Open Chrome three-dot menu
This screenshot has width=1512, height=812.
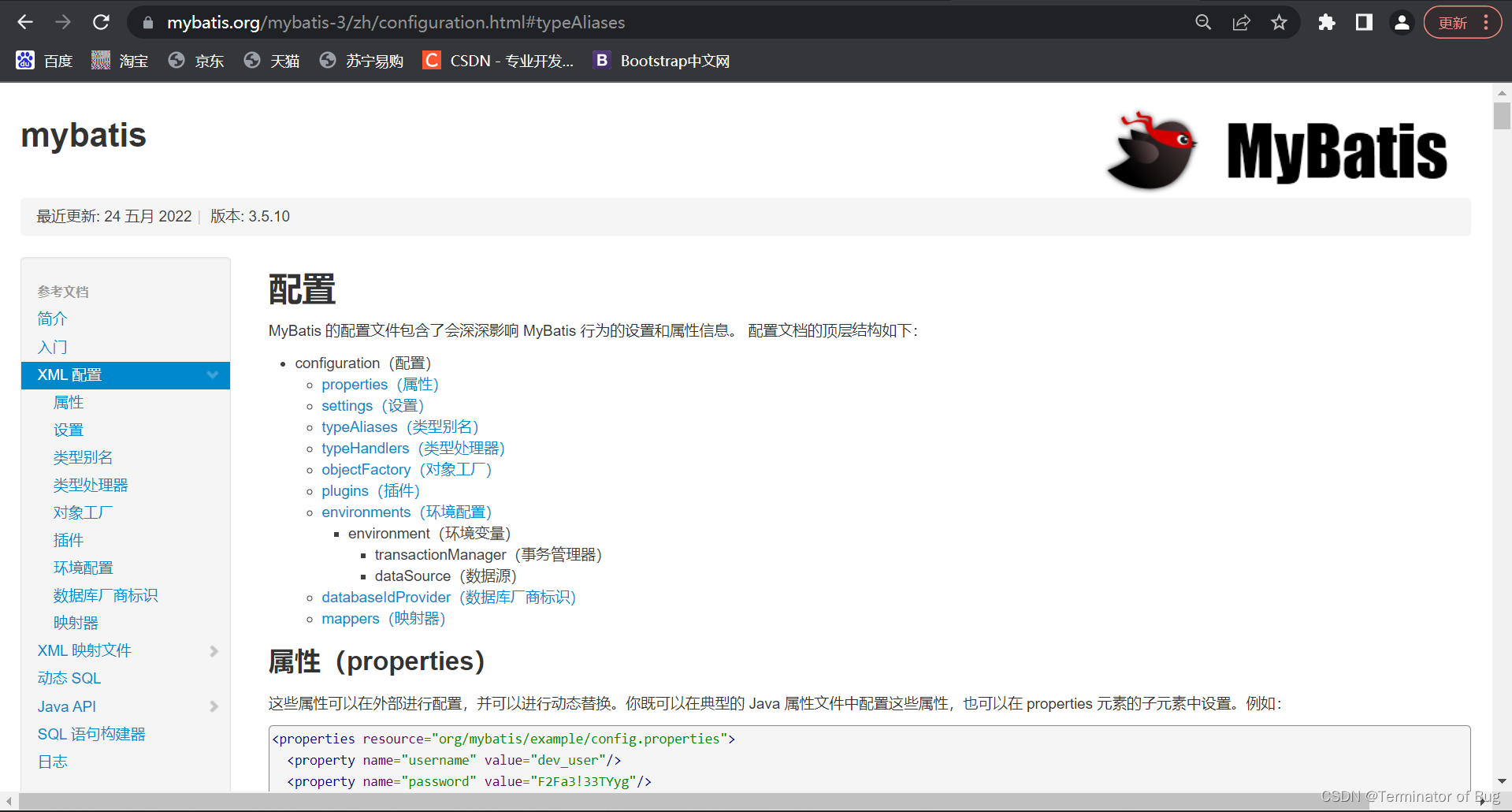click(1486, 22)
